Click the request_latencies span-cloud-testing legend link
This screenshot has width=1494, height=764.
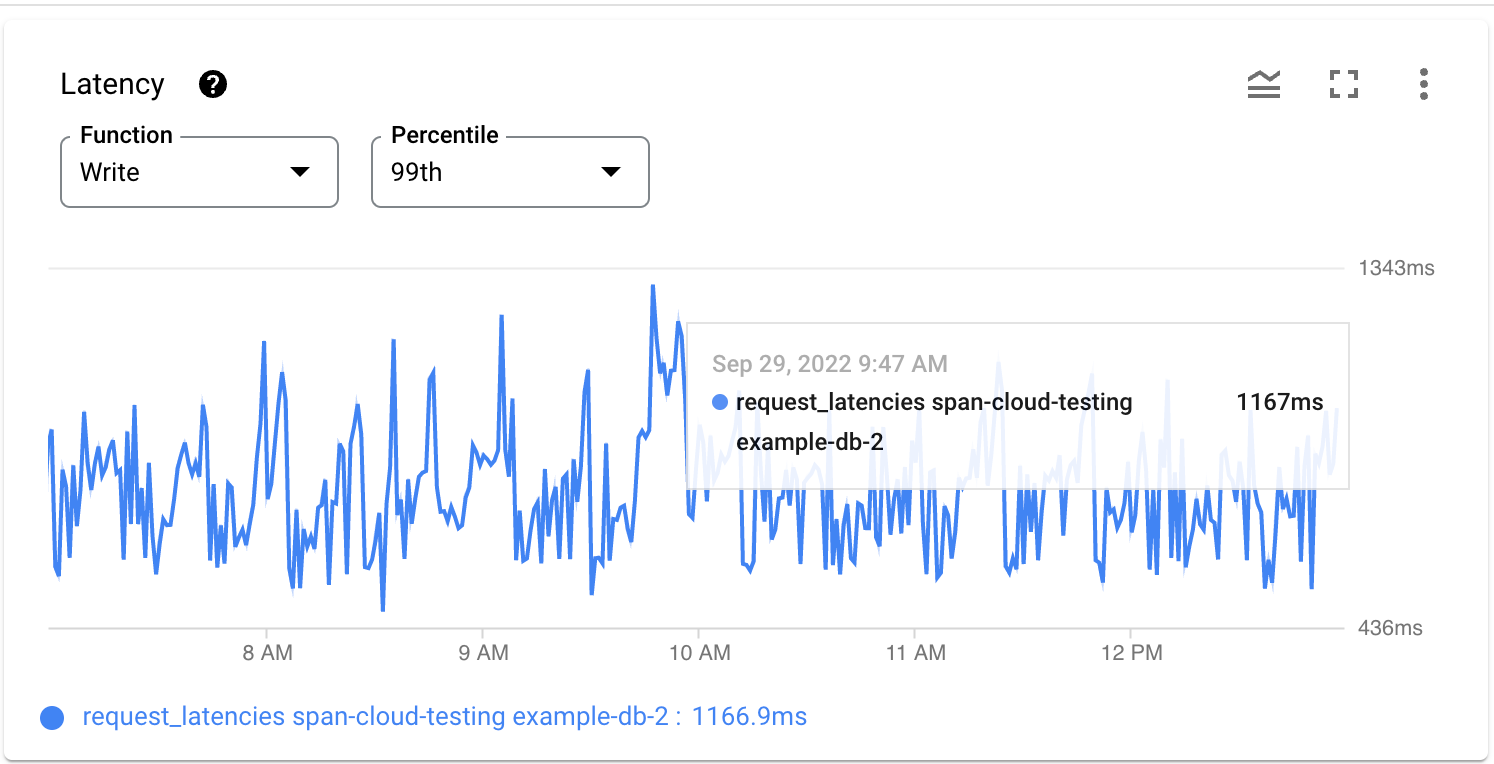(300, 716)
